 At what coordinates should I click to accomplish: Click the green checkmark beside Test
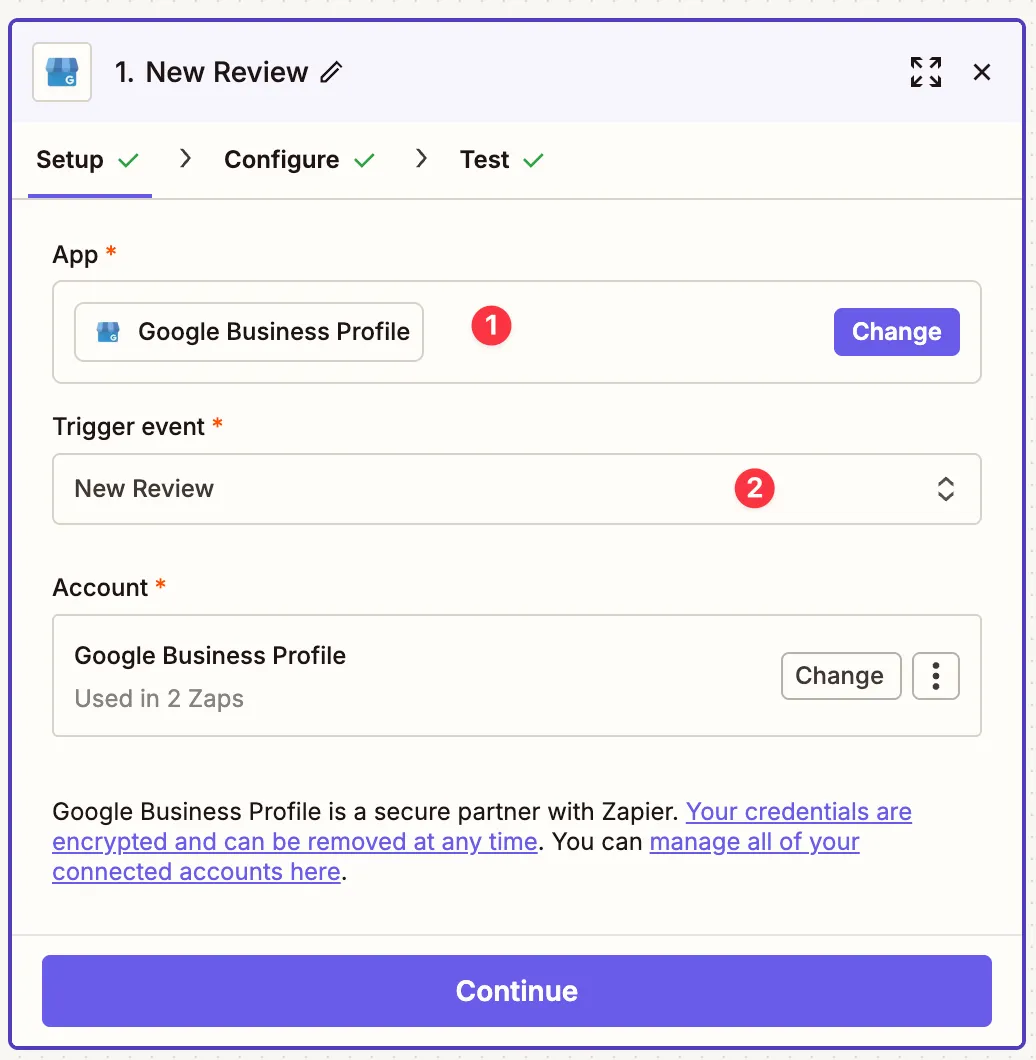(533, 160)
